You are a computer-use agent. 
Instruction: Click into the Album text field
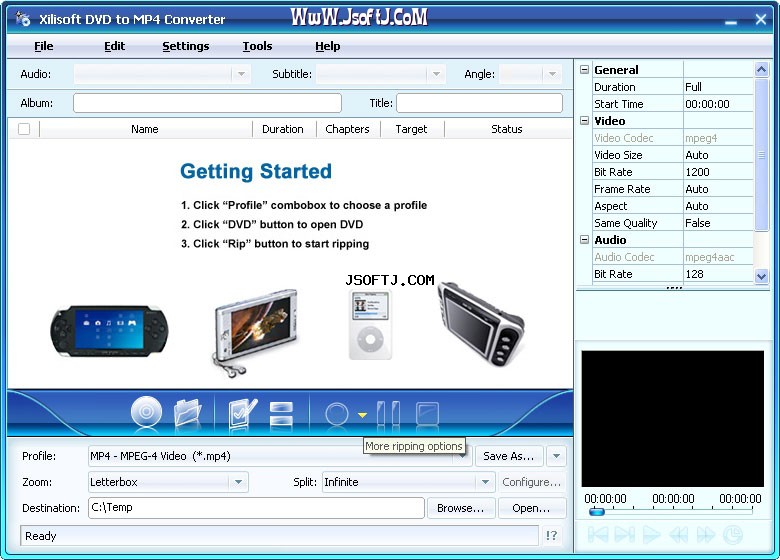pos(207,103)
